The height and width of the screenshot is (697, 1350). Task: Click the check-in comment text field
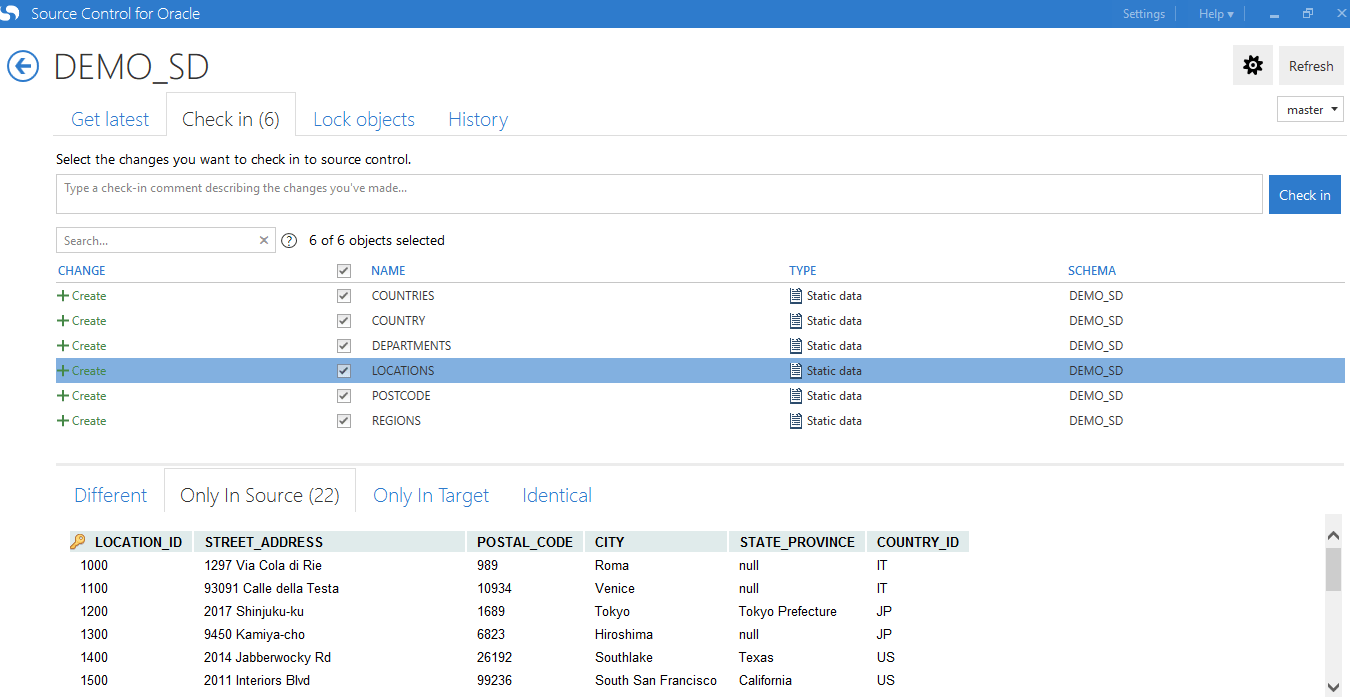[x=659, y=195]
